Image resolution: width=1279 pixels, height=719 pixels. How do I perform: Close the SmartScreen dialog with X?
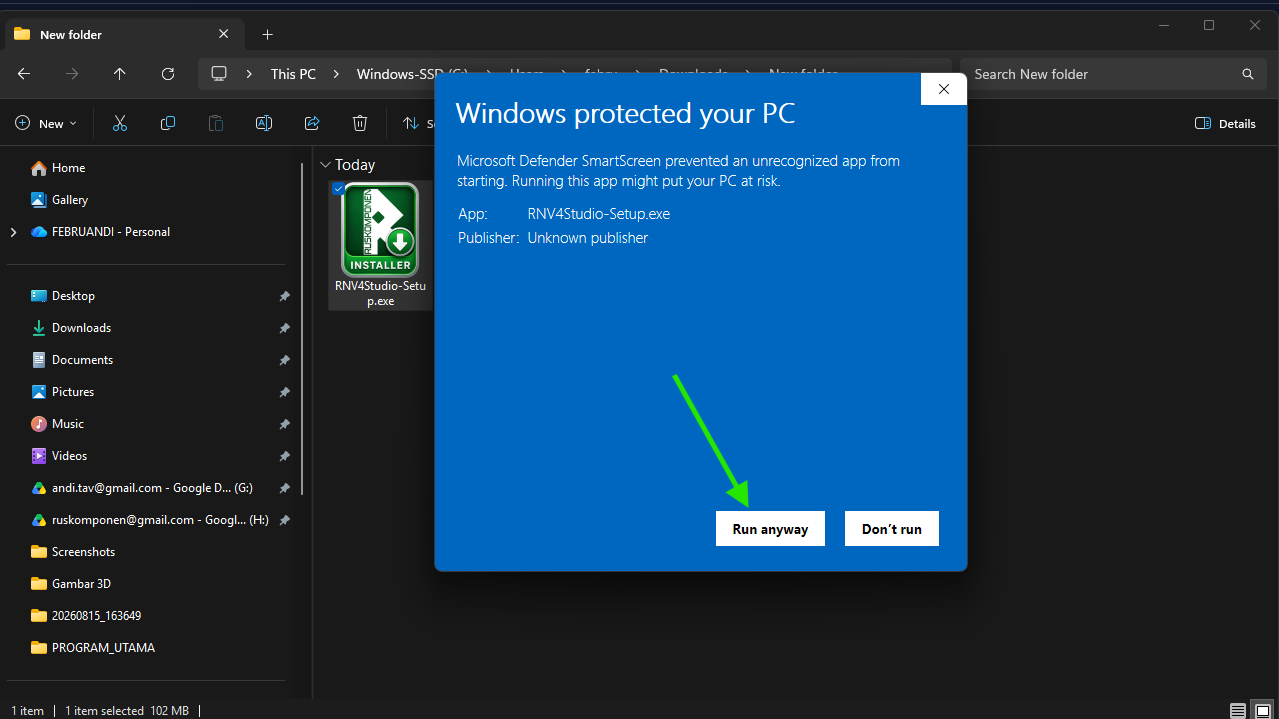click(943, 89)
